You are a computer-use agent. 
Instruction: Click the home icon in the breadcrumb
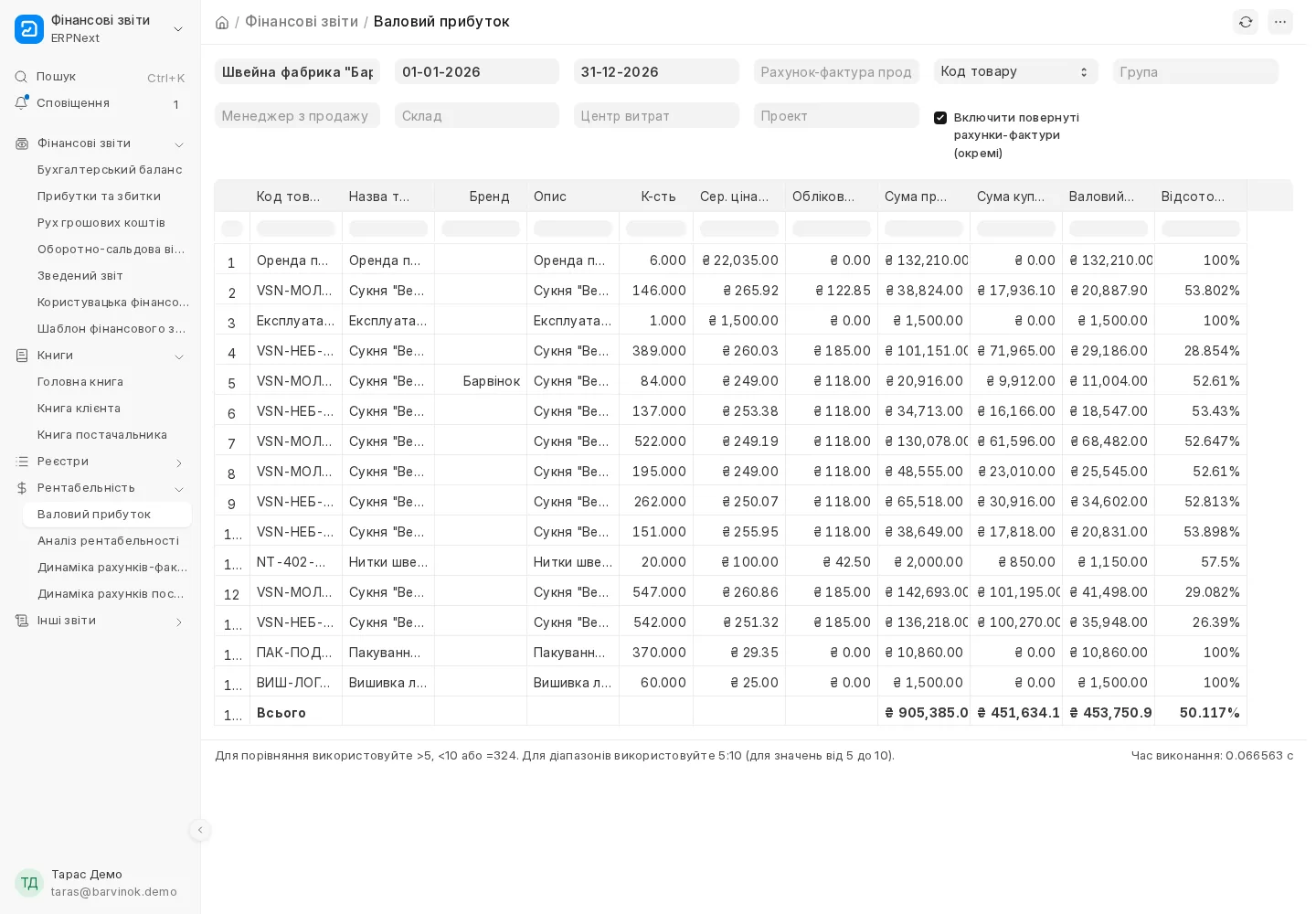(x=222, y=22)
